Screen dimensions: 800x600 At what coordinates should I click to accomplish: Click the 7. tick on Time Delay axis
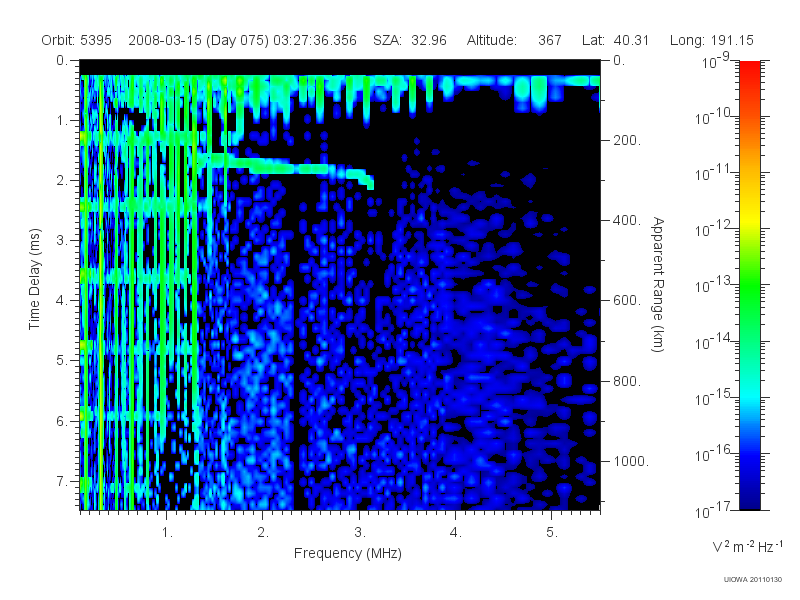click(62, 481)
